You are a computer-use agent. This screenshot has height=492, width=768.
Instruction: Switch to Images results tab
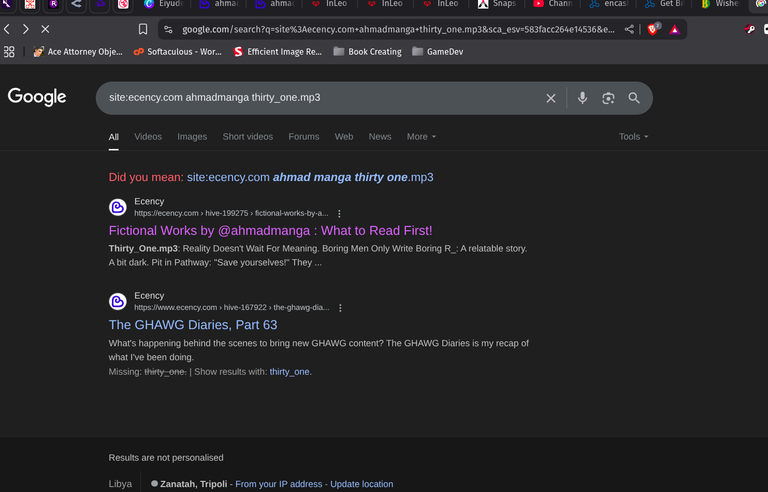[x=192, y=137]
